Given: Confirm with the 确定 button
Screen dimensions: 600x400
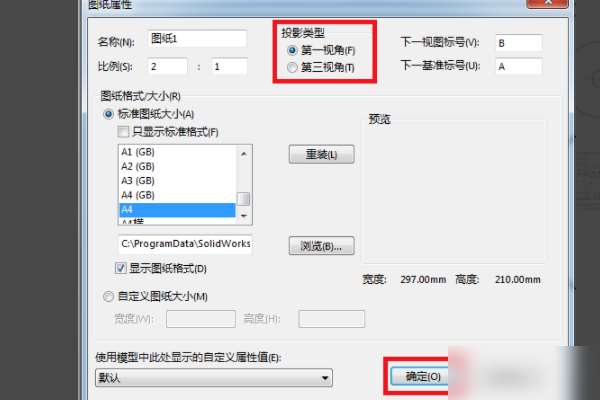Looking at the screenshot, I should (x=419, y=376).
